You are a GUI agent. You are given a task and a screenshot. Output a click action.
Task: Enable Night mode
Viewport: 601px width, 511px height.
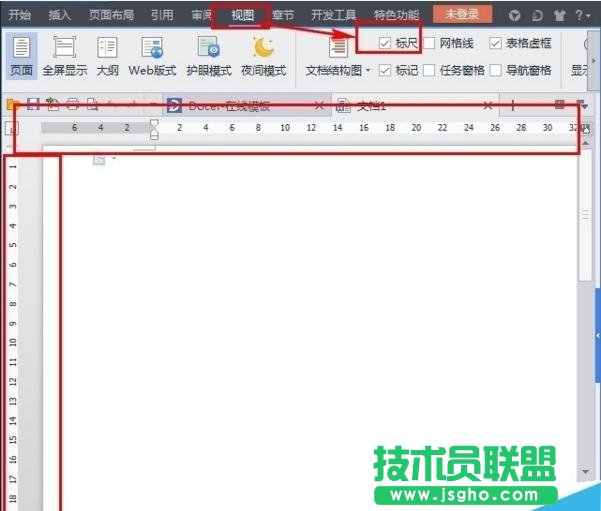point(264,55)
